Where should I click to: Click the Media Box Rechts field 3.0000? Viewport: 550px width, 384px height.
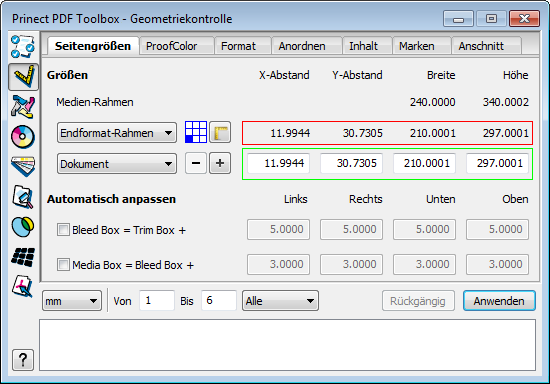click(351, 264)
